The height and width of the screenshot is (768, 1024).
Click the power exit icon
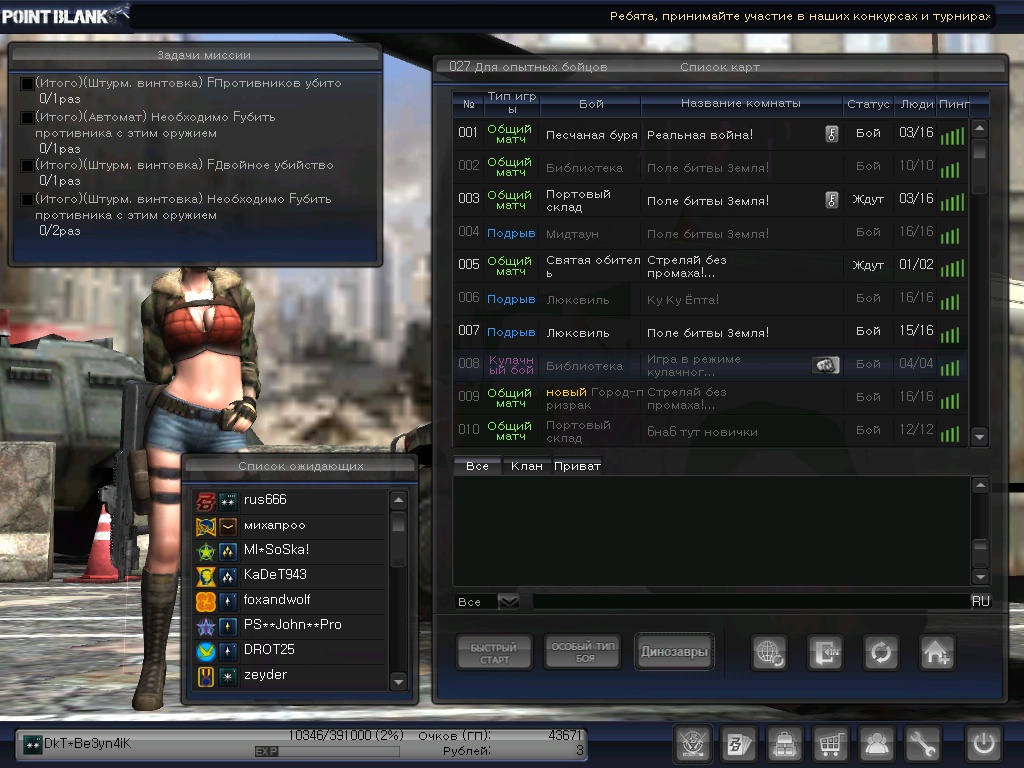984,743
